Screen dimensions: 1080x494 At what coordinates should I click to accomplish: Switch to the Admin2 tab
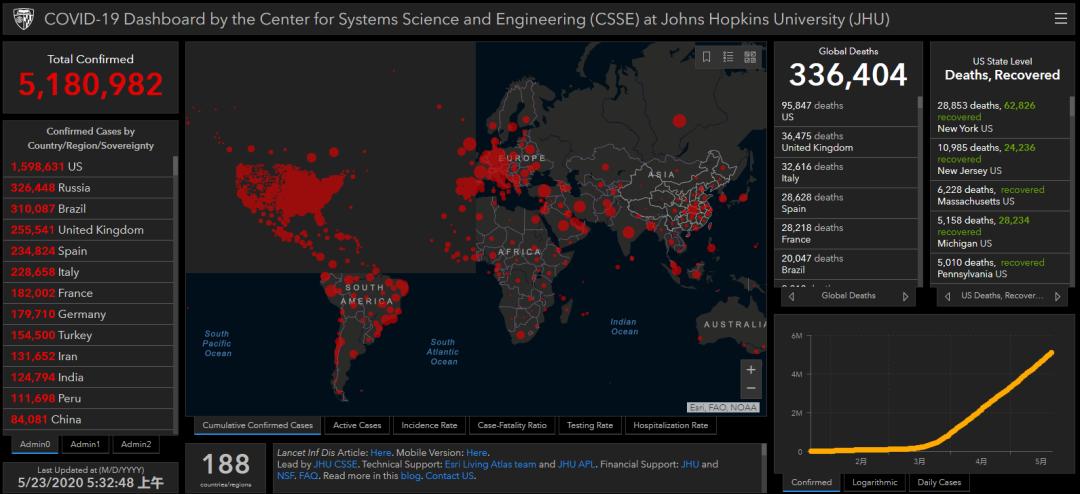(135, 444)
